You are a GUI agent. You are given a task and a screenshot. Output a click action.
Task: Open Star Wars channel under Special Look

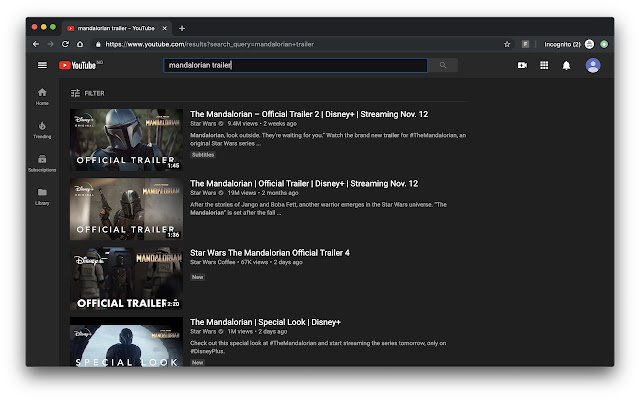[203, 331]
